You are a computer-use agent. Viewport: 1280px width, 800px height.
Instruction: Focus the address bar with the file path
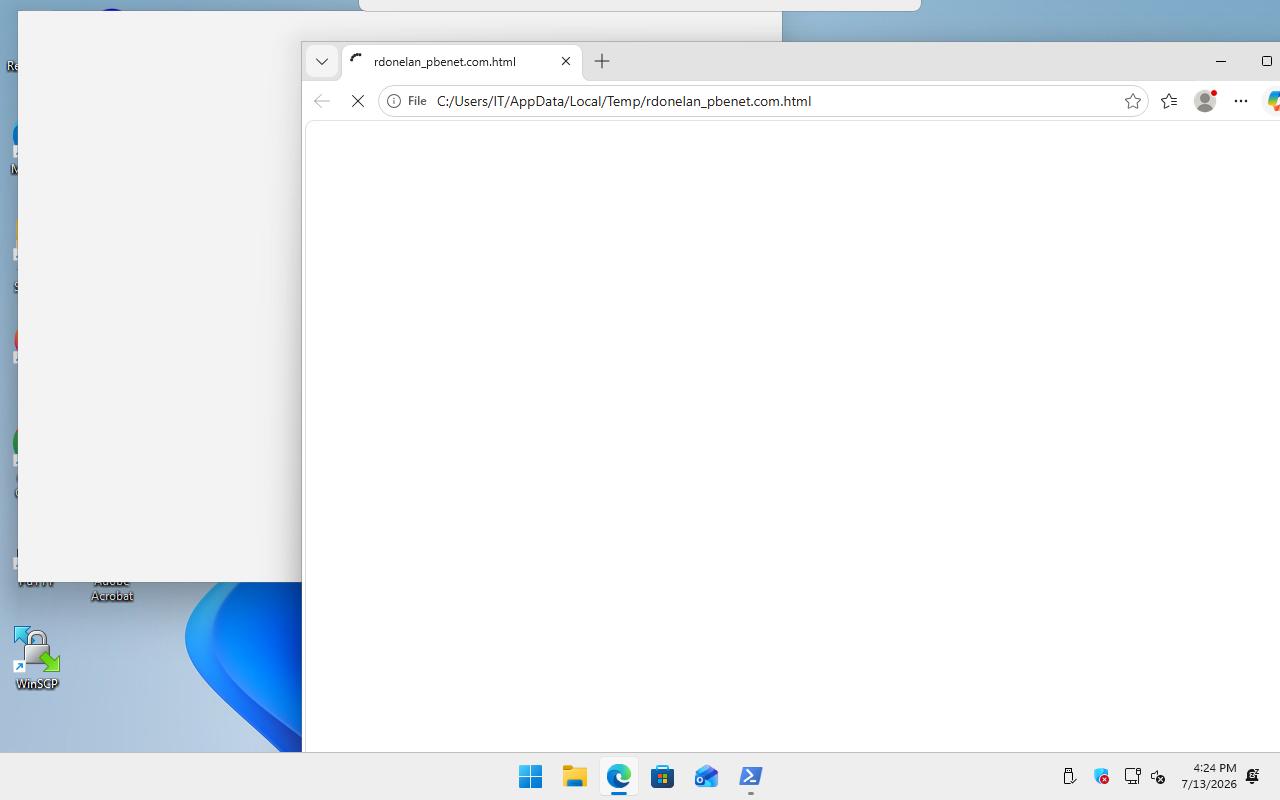(763, 101)
